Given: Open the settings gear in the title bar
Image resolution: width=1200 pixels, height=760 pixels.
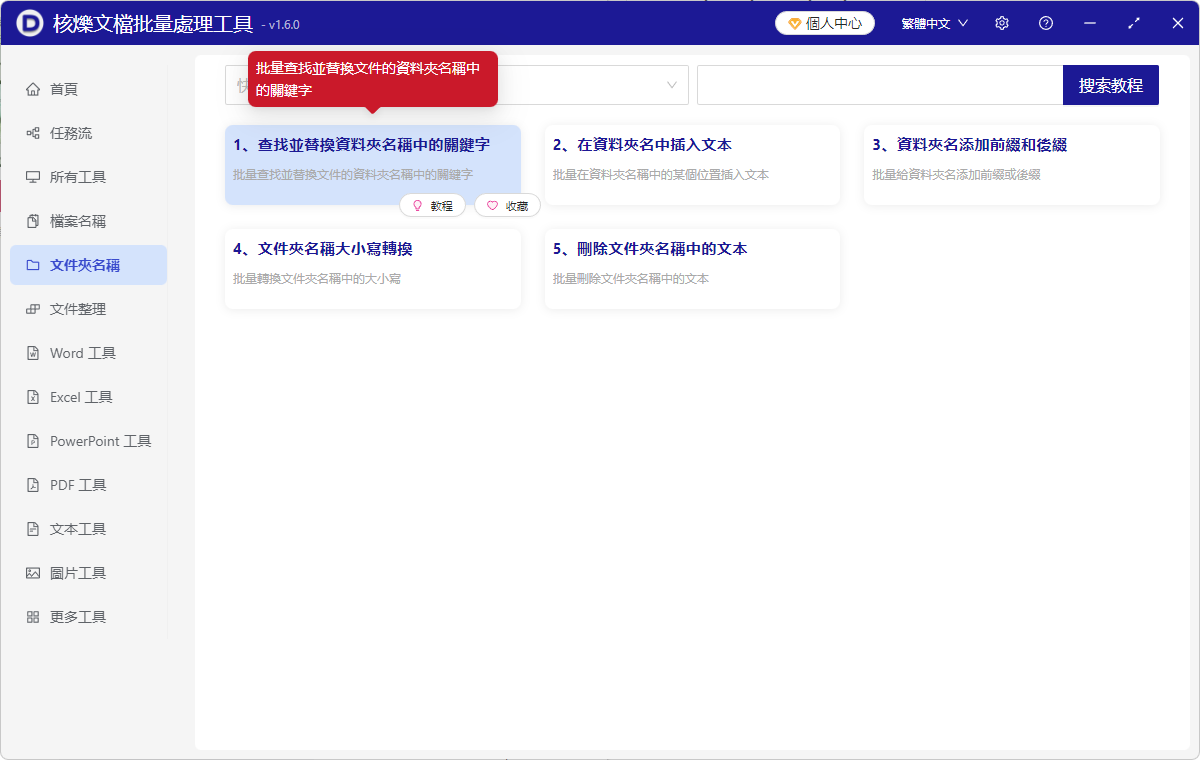Looking at the screenshot, I should tap(1001, 22).
